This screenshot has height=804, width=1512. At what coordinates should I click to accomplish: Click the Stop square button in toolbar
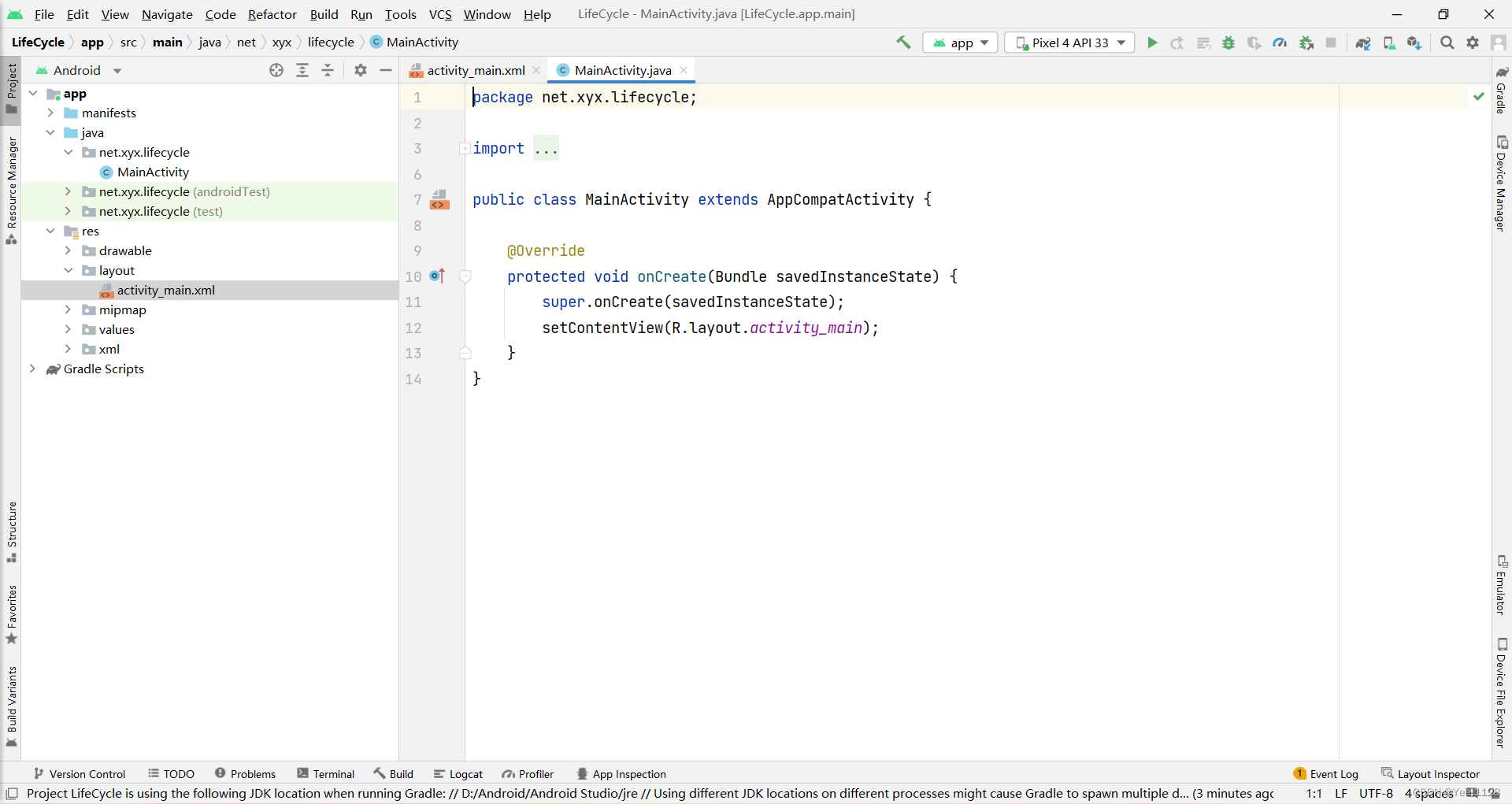[1331, 43]
